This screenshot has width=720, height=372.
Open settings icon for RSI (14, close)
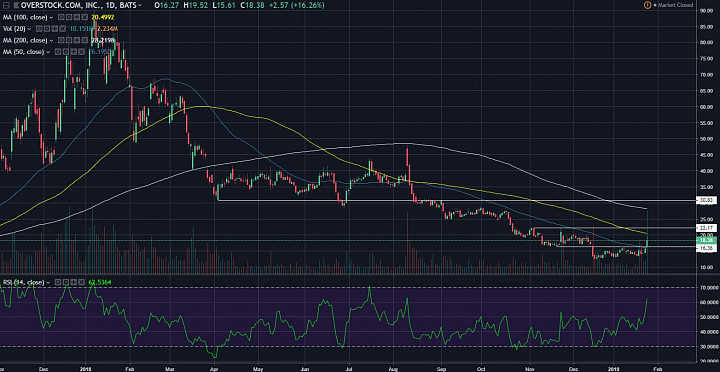(66, 282)
